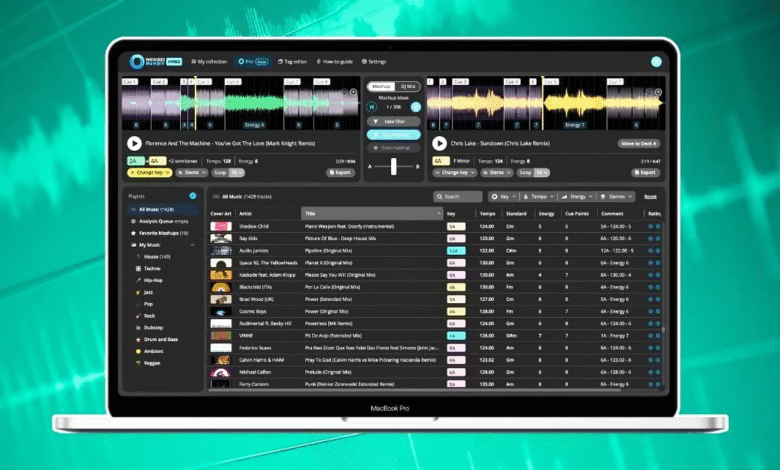Screen dimensions: 780x470
Task: Open the Tag editor tab
Action: (292, 62)
